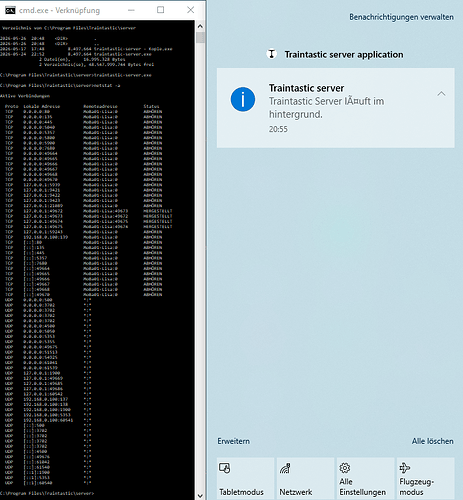463x500 pixels.
Task: Click the netstat -a command line
Action: [60, 85]
